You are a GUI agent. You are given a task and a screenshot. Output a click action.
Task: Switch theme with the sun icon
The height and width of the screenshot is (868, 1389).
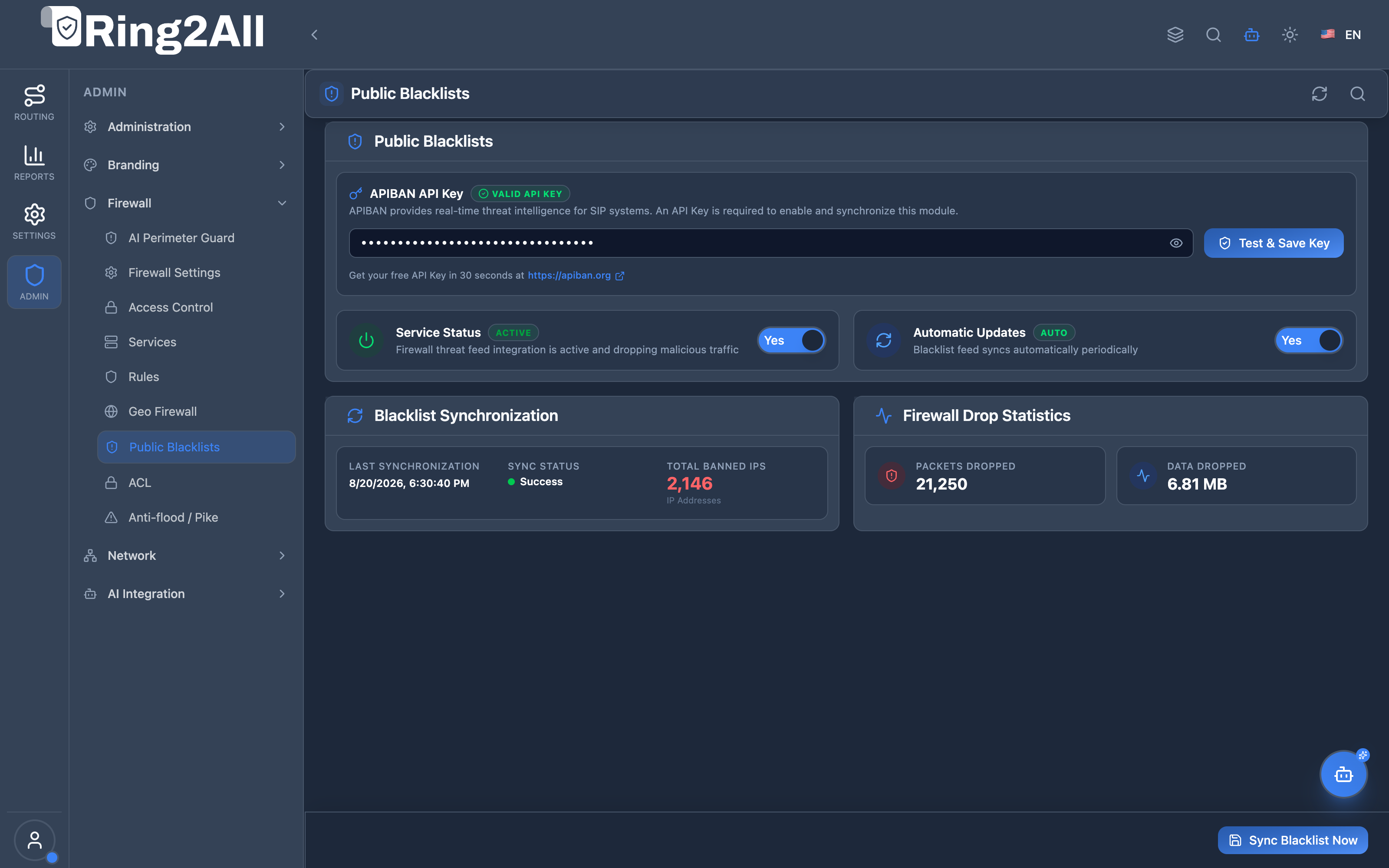(x=1290, y=34)
